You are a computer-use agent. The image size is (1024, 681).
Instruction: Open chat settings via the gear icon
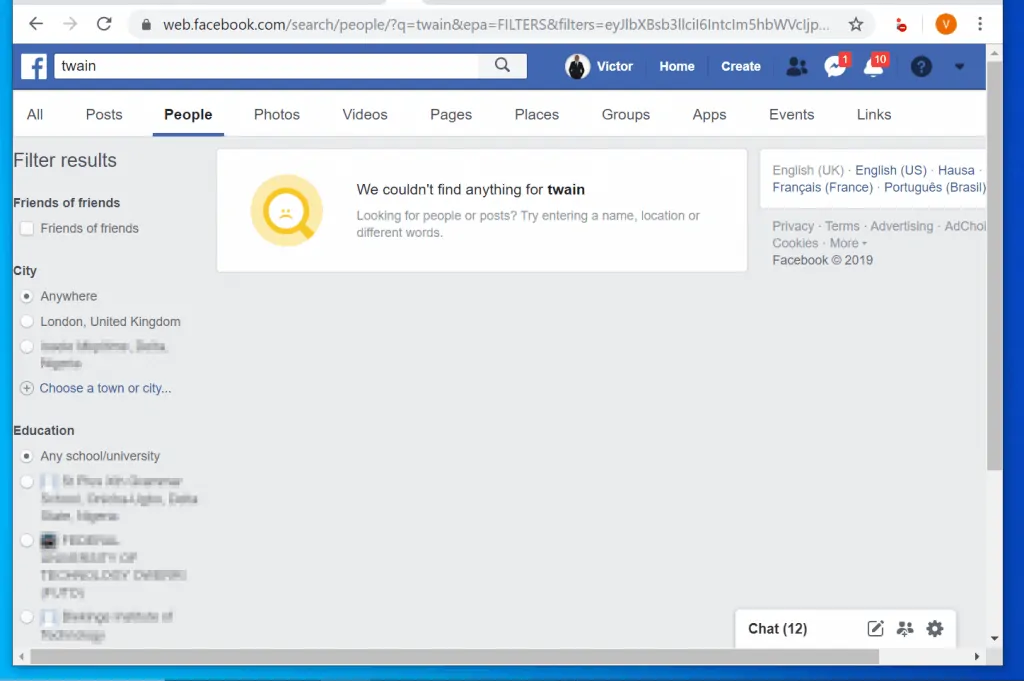(x=935, y=628)
